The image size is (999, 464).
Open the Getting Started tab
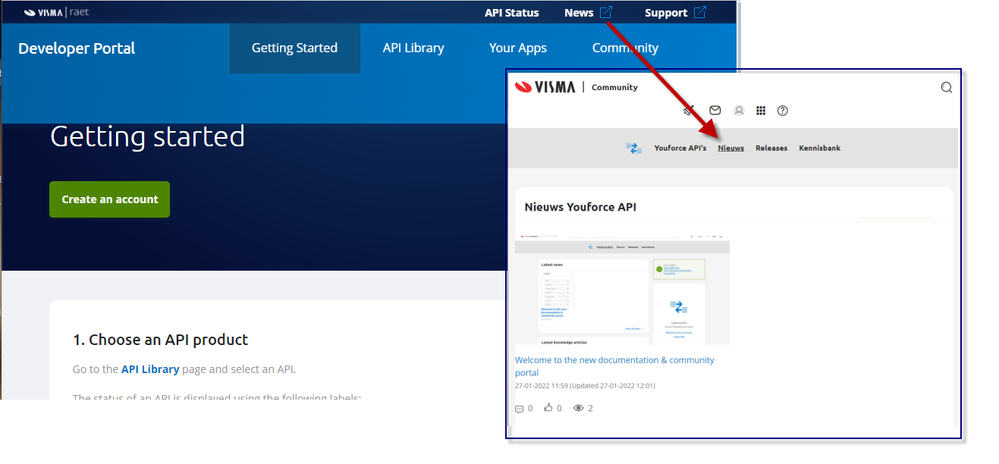[x=294, y=48]
